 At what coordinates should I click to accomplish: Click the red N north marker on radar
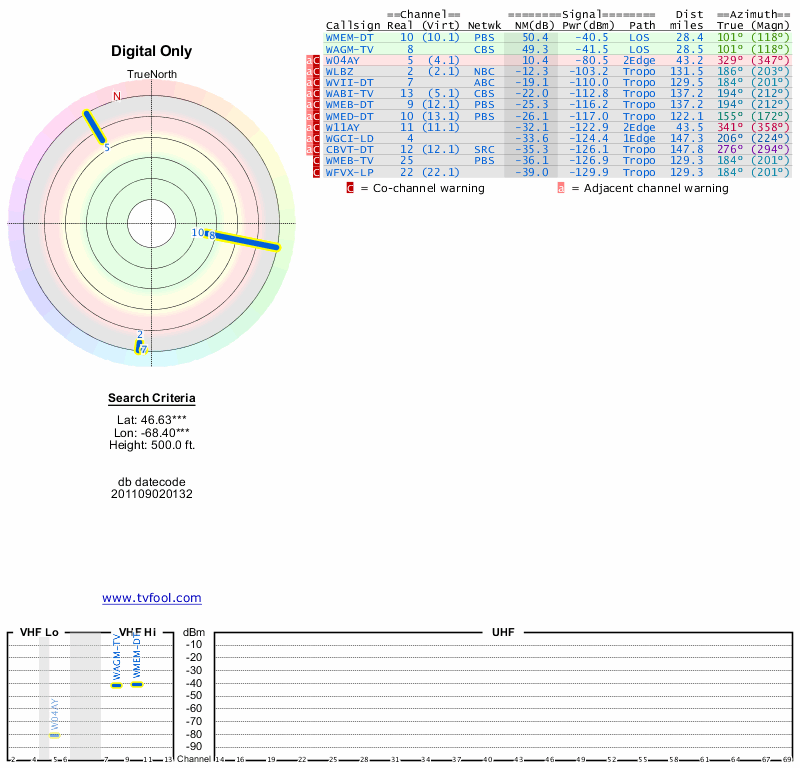pos(117,97)
